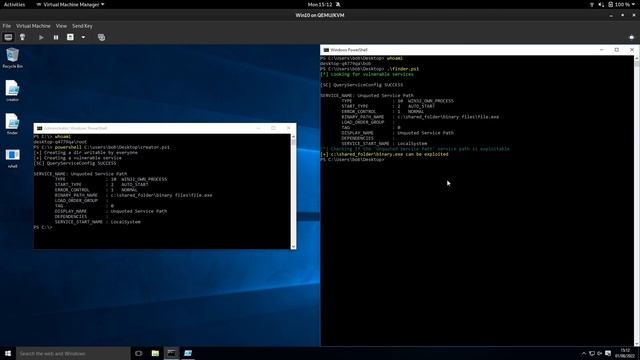Click the Windows tray network icon
This screenshot has width=640, height=360.
click(x=592, y=353)
